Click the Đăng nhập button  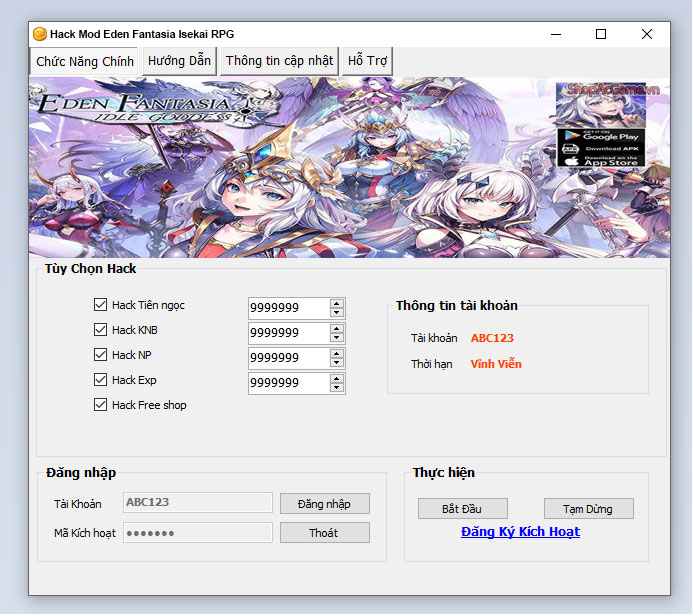click(x=325, y=504)
